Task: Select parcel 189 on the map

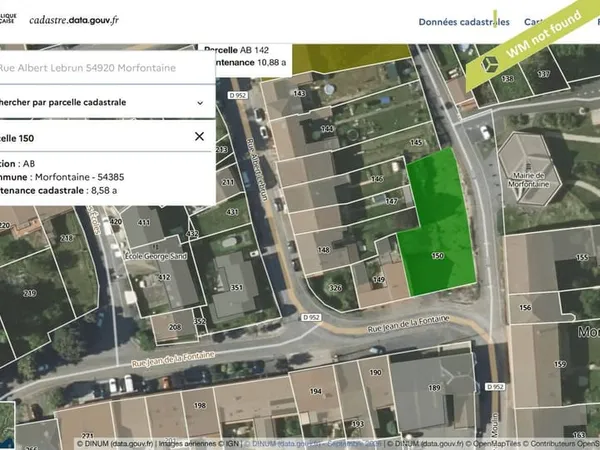Action: coord(434,388)
